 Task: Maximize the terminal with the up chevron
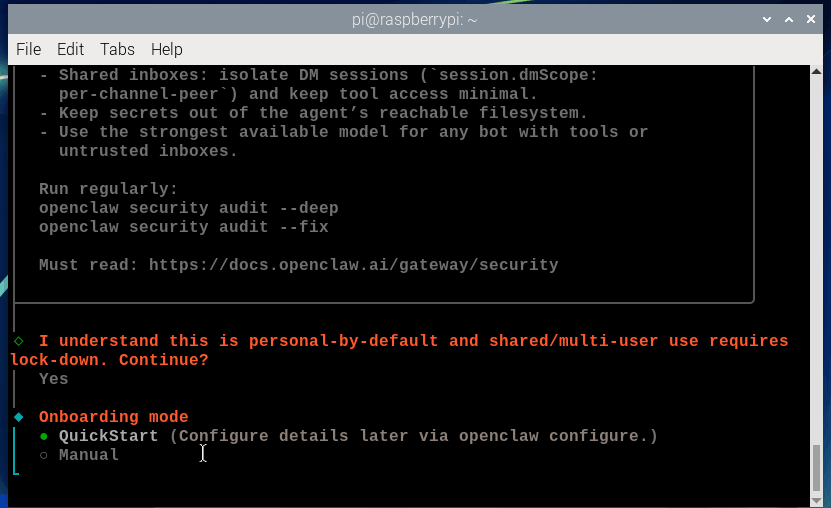(x=789, y=20)
